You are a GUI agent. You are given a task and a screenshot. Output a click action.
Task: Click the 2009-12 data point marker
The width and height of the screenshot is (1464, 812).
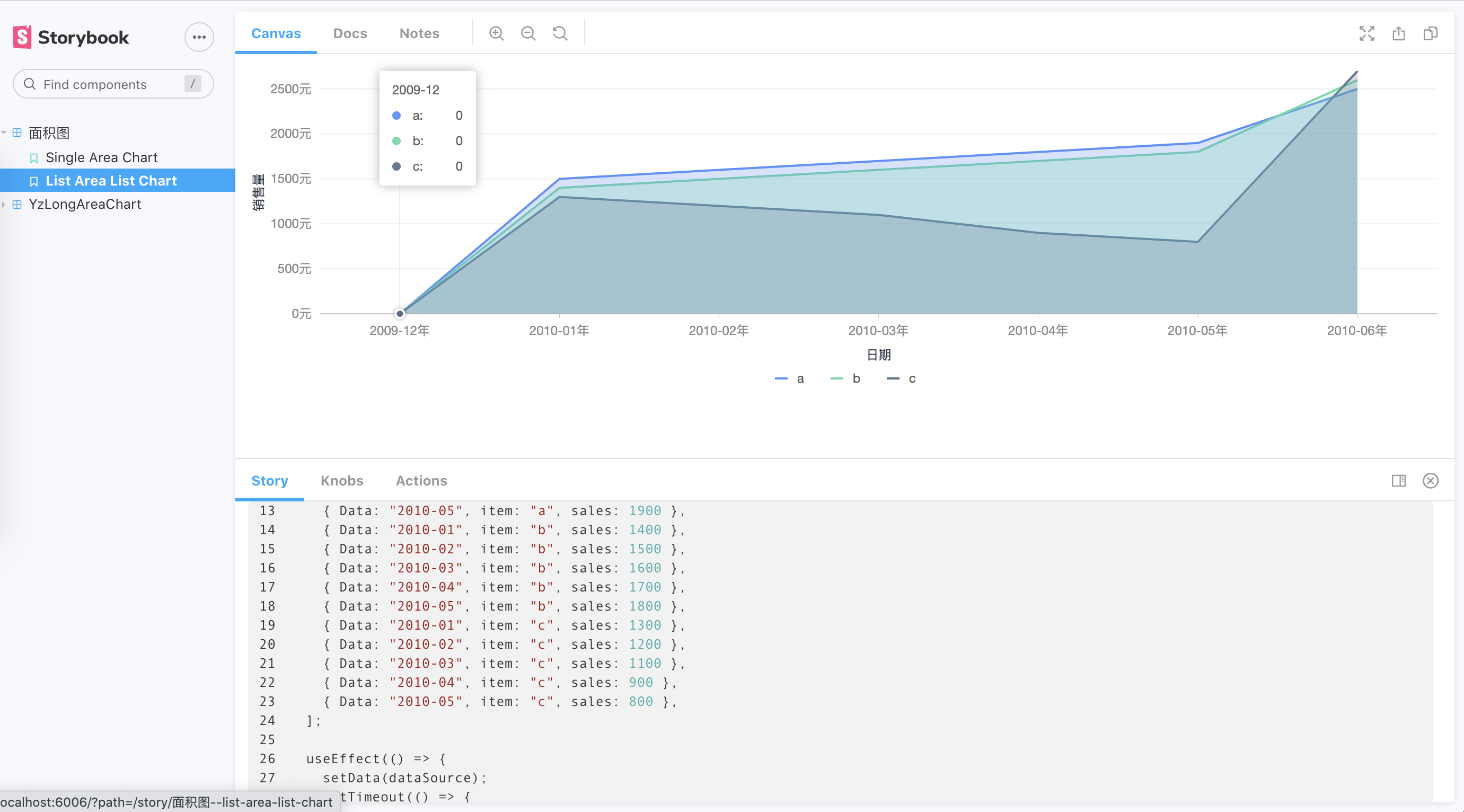click(x=400, y=314)
